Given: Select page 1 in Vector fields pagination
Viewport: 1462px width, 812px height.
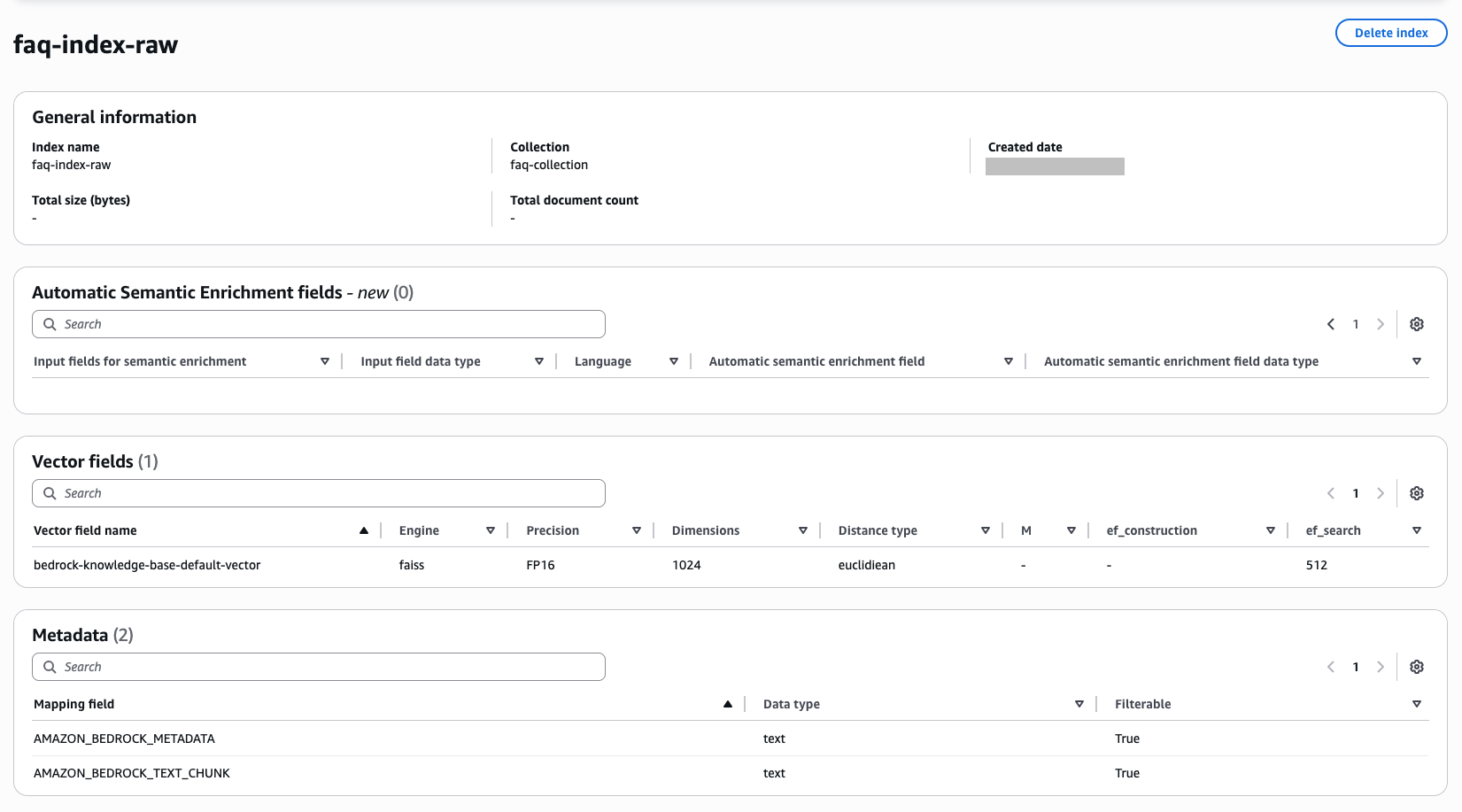Looking at the screenshot, I should [x=1356, y=493].
